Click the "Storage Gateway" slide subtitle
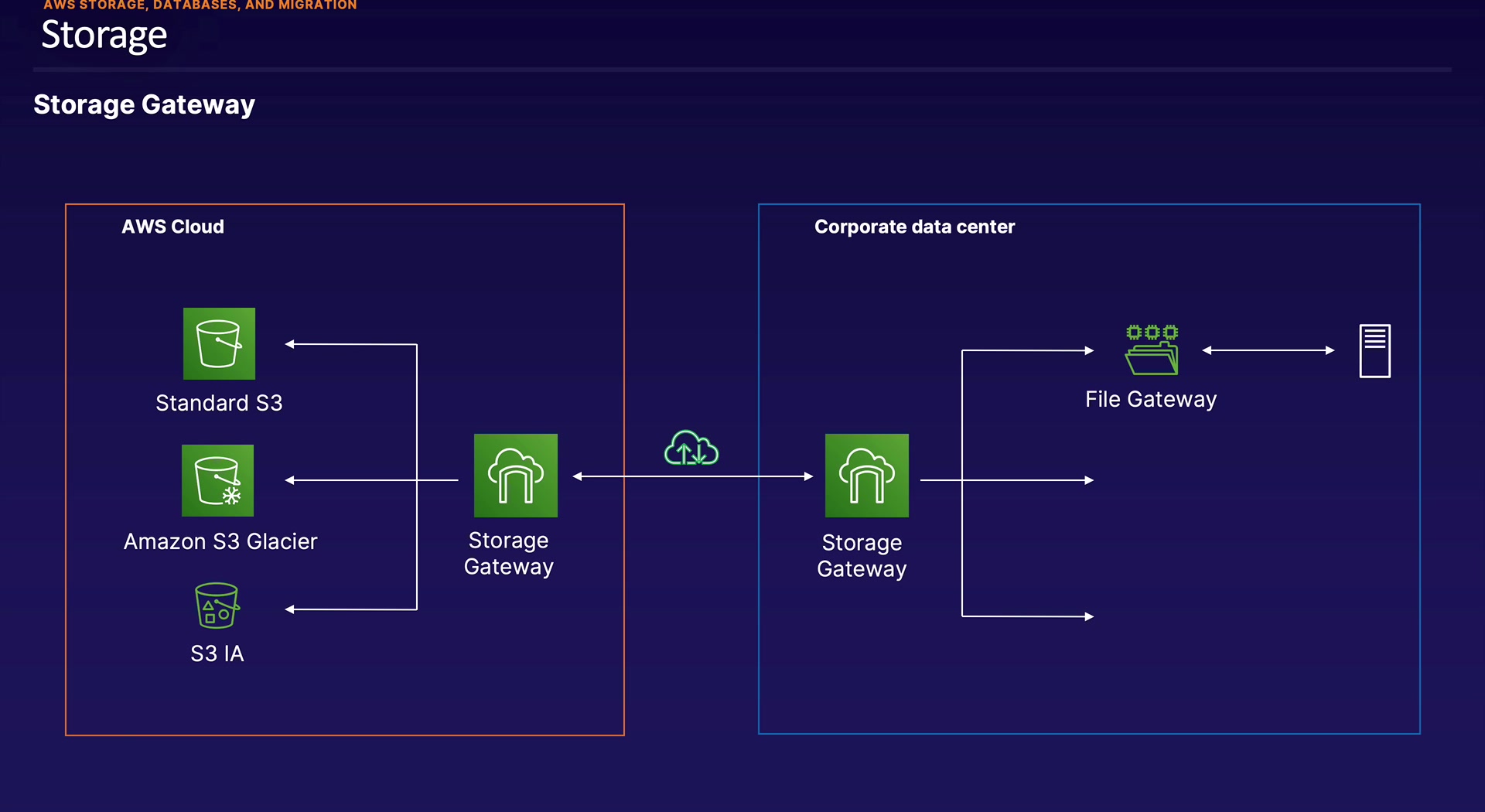The width and height of the screenshot is (1485, 812). pos(144,104)
